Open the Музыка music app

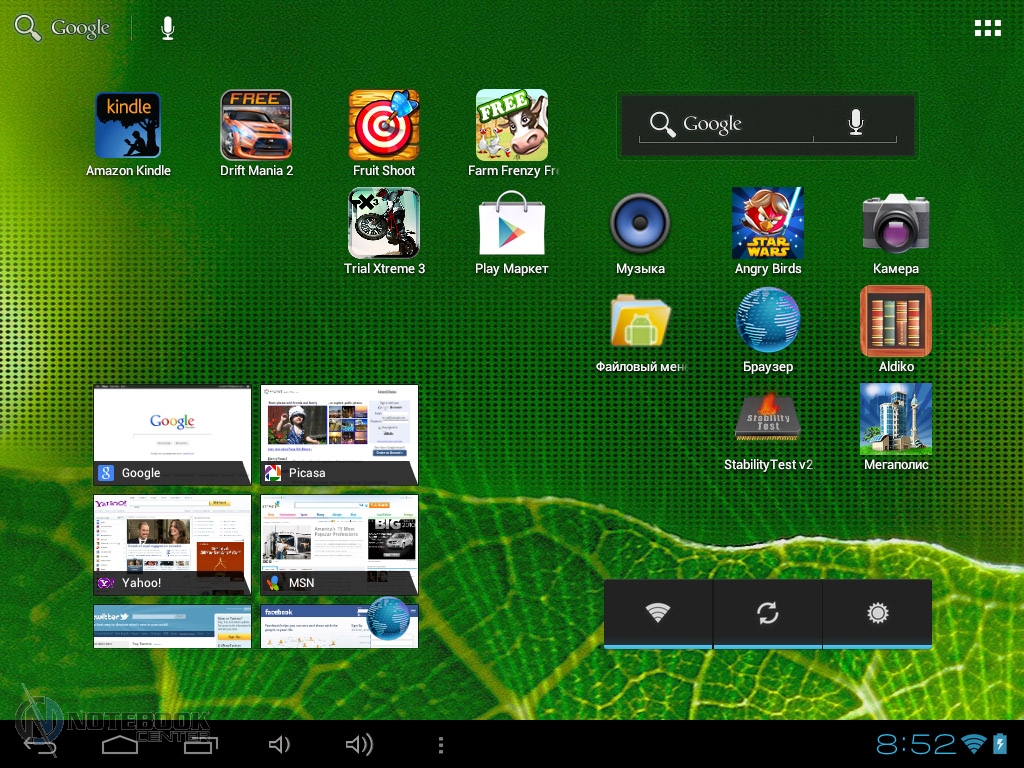pyautogui.click(x=640, y=224)
